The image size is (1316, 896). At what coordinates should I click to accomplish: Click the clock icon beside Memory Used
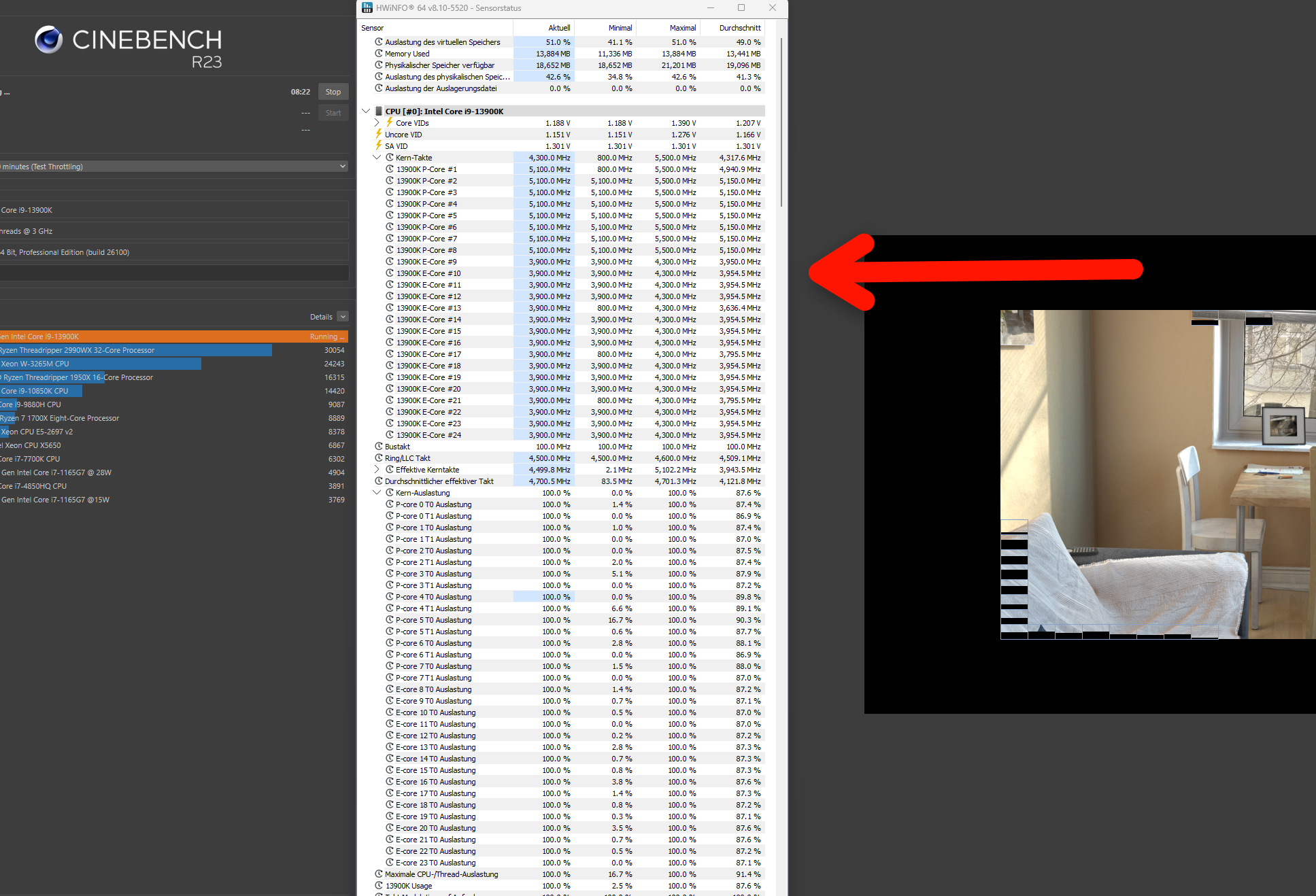coord(379,53)
